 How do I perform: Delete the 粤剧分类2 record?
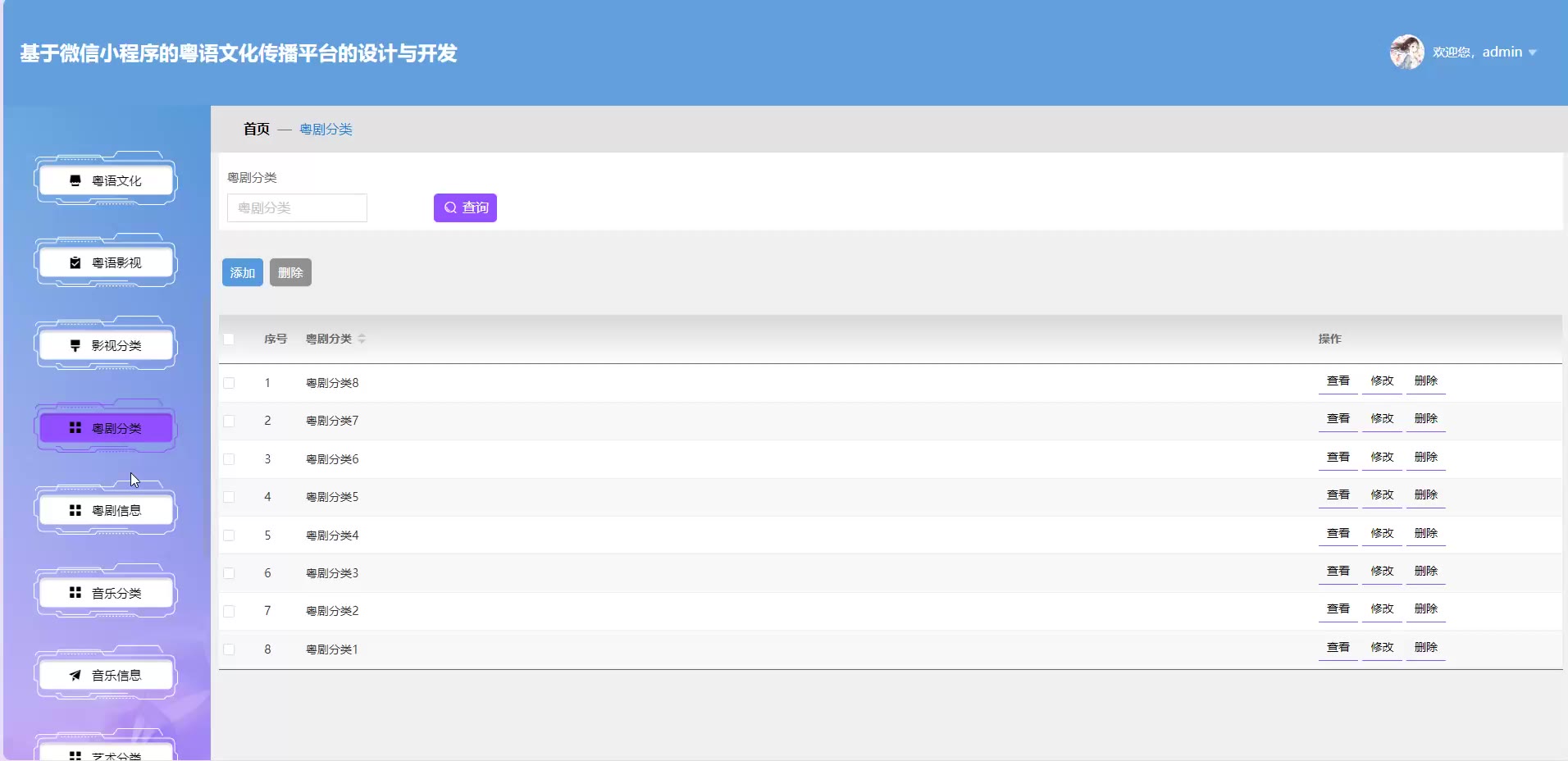point(1425,609)
